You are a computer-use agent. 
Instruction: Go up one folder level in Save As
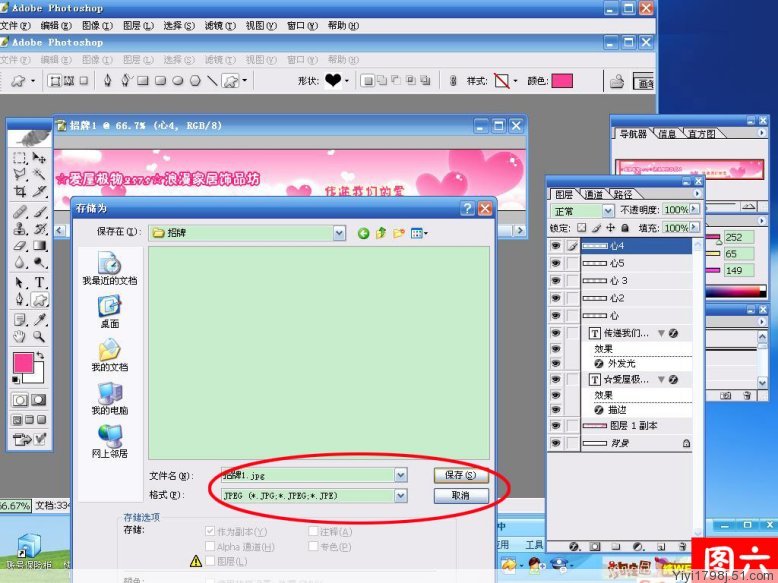381,233
